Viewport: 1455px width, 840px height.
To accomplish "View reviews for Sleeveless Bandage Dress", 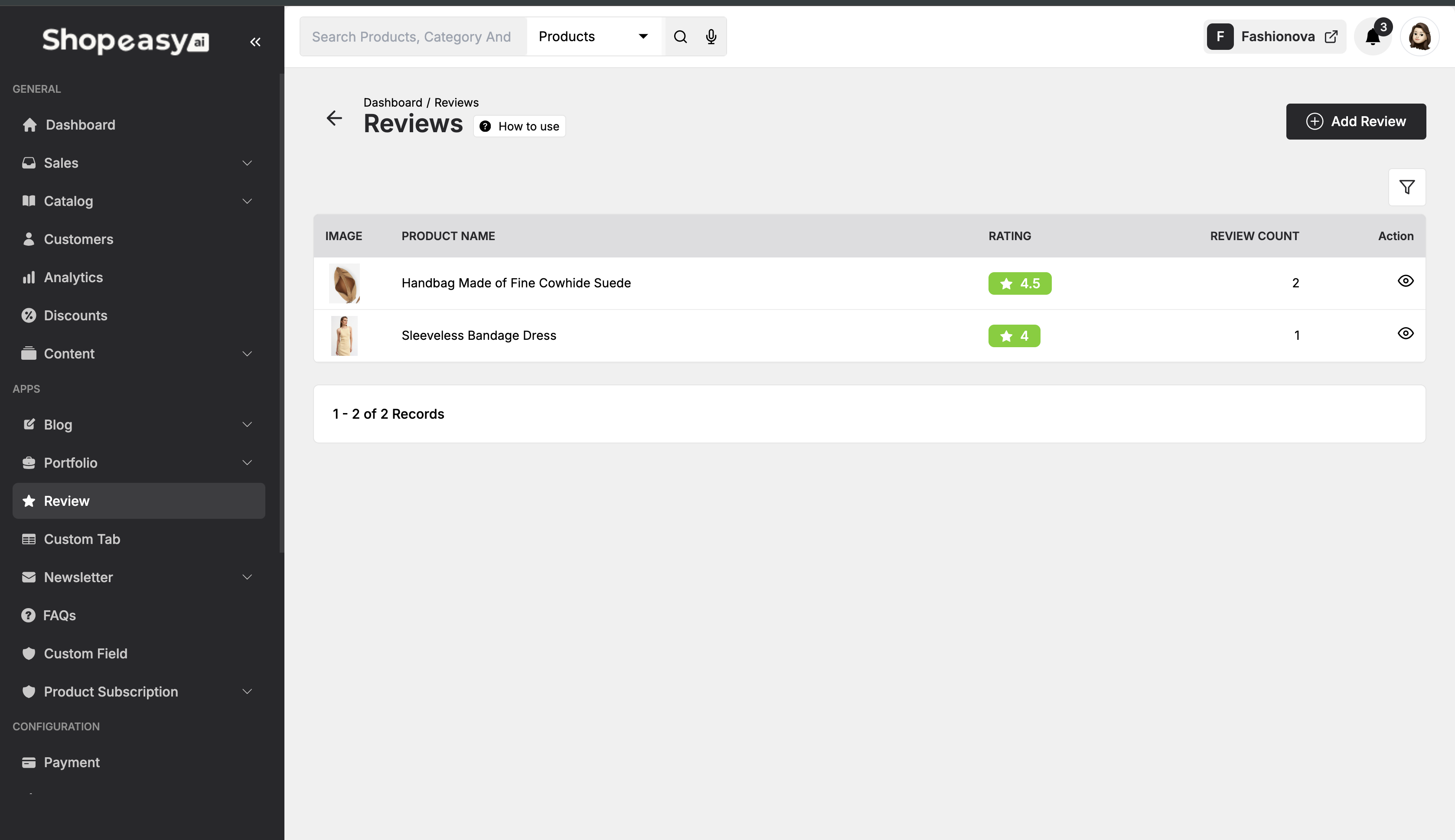I will click(x=1406, y=333).
